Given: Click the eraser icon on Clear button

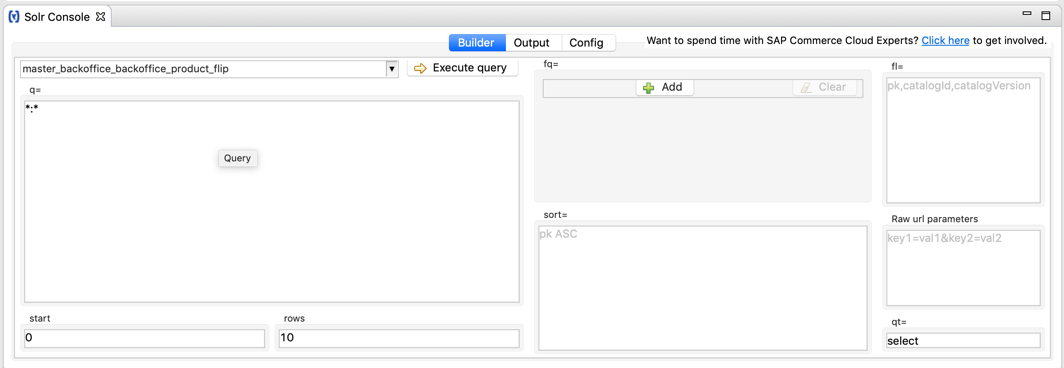Looking at the screenshot, I should (806, 88).
